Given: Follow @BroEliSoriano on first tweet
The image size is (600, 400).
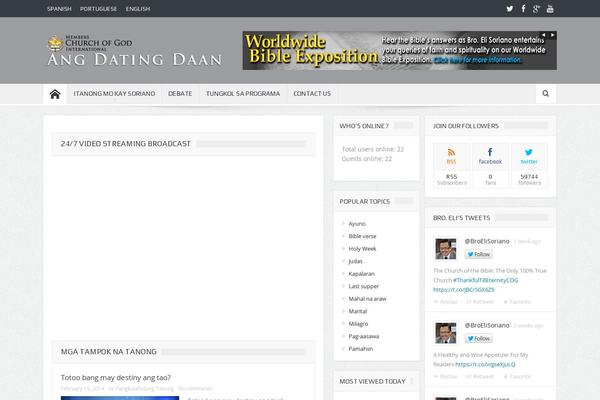Looking at the screenshot, I should [479, 254].
